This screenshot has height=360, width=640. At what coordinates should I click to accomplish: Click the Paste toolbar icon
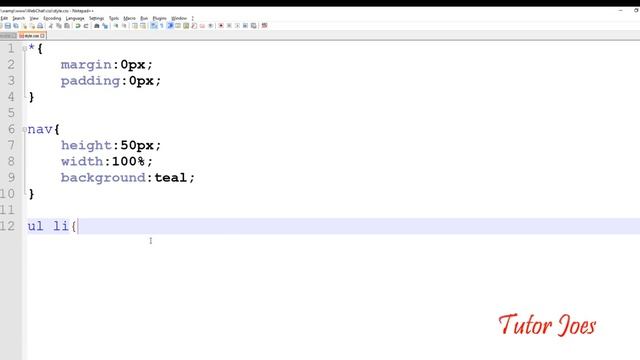(x=67, y=26)
